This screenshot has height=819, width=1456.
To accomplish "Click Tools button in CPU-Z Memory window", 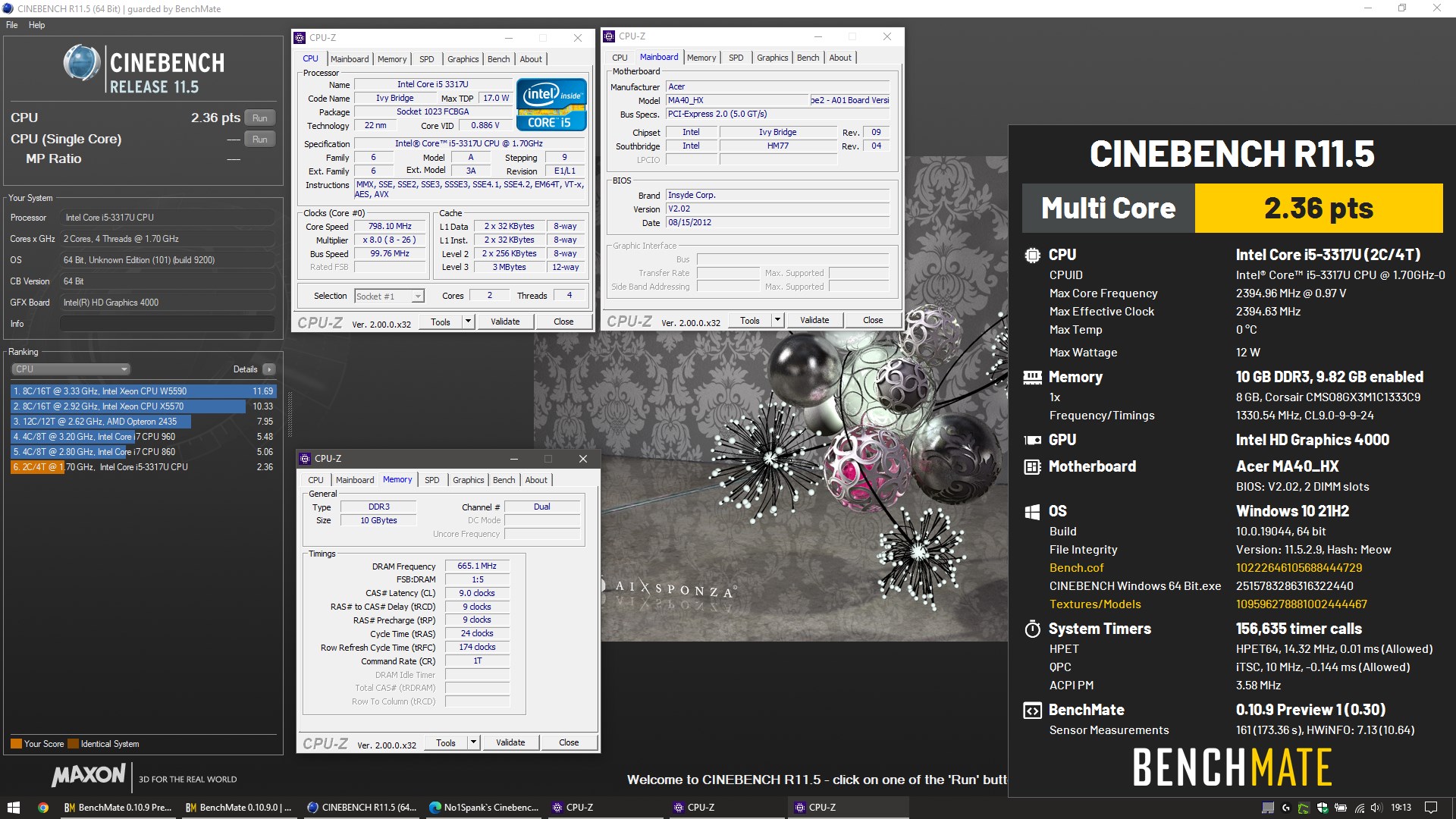I will (x=446, y=742).
